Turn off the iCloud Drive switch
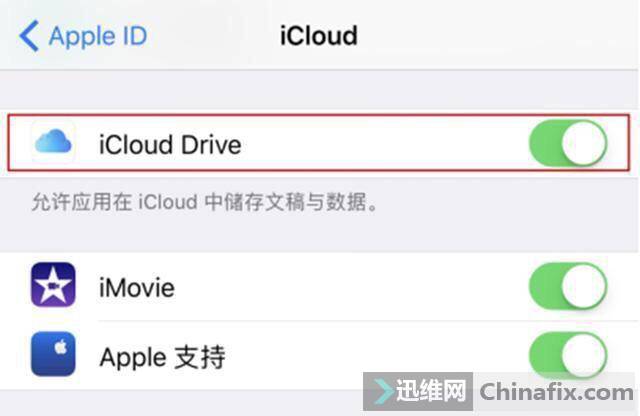This screenshot has width=640, height=416. pos(568,143)
